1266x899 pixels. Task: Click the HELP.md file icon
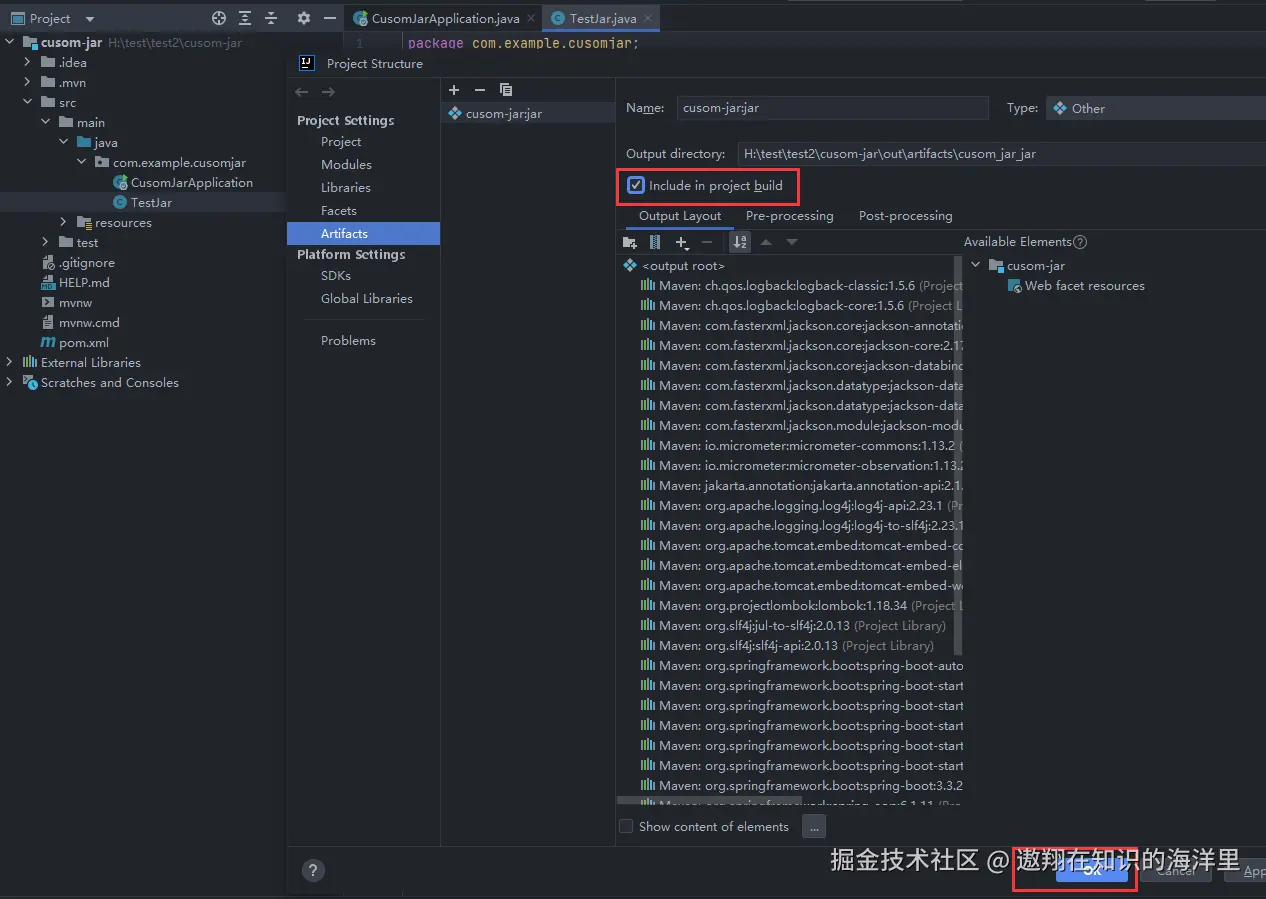[x=49, y=283]
